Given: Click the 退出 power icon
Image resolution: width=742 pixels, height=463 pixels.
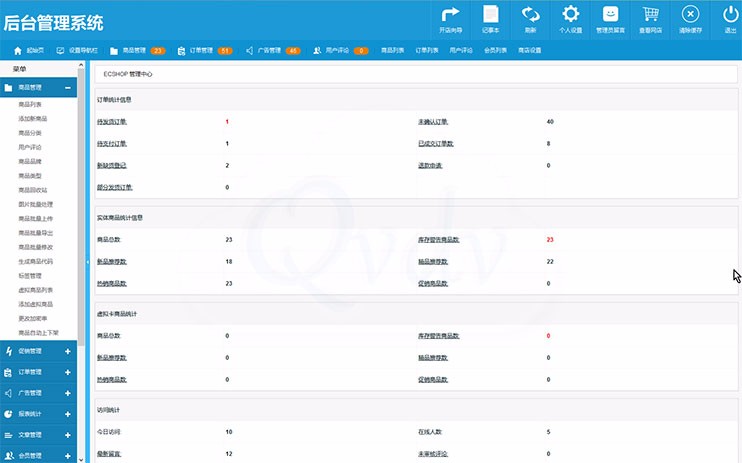Looking at the screenshot, I should pos(730,14).
